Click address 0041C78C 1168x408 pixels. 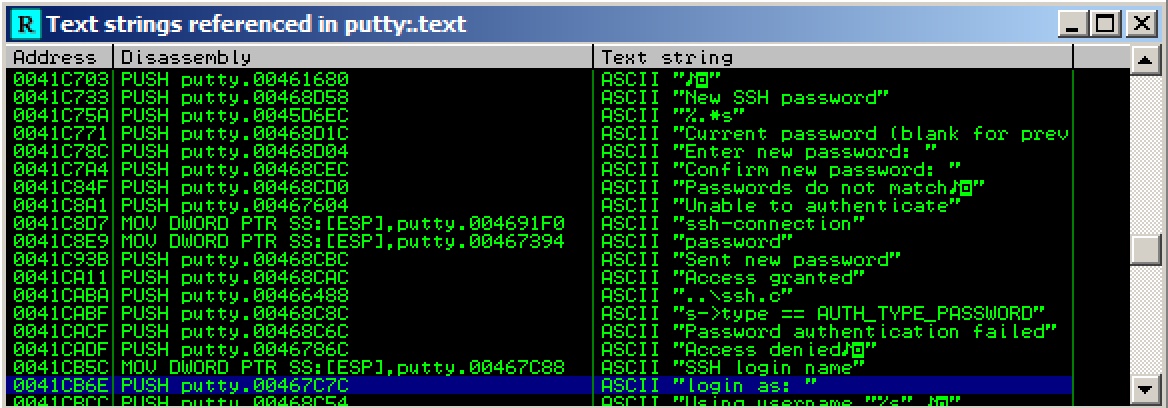click(61, 151)
